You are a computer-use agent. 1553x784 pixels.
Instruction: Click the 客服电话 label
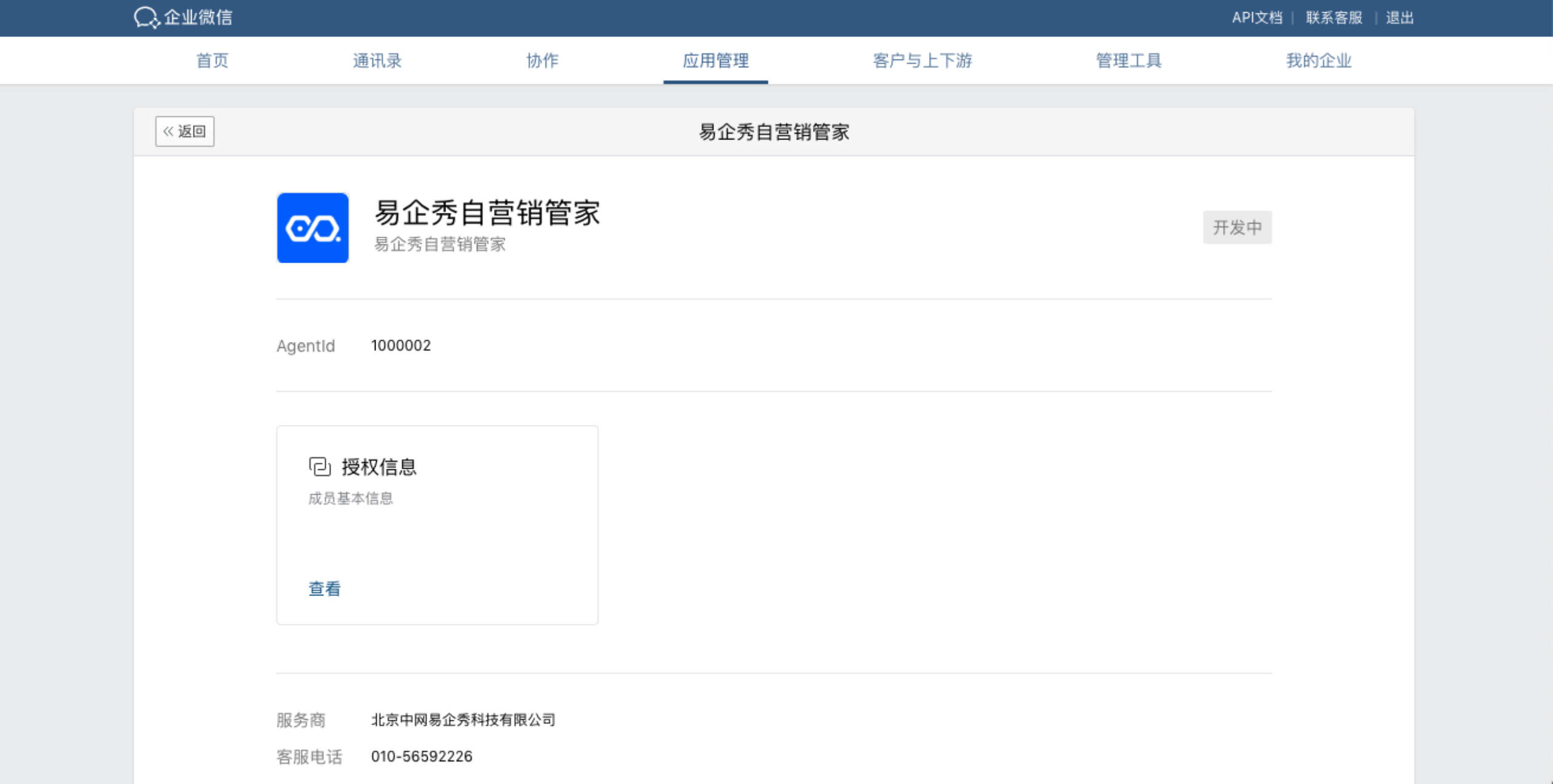pos(309,757)
